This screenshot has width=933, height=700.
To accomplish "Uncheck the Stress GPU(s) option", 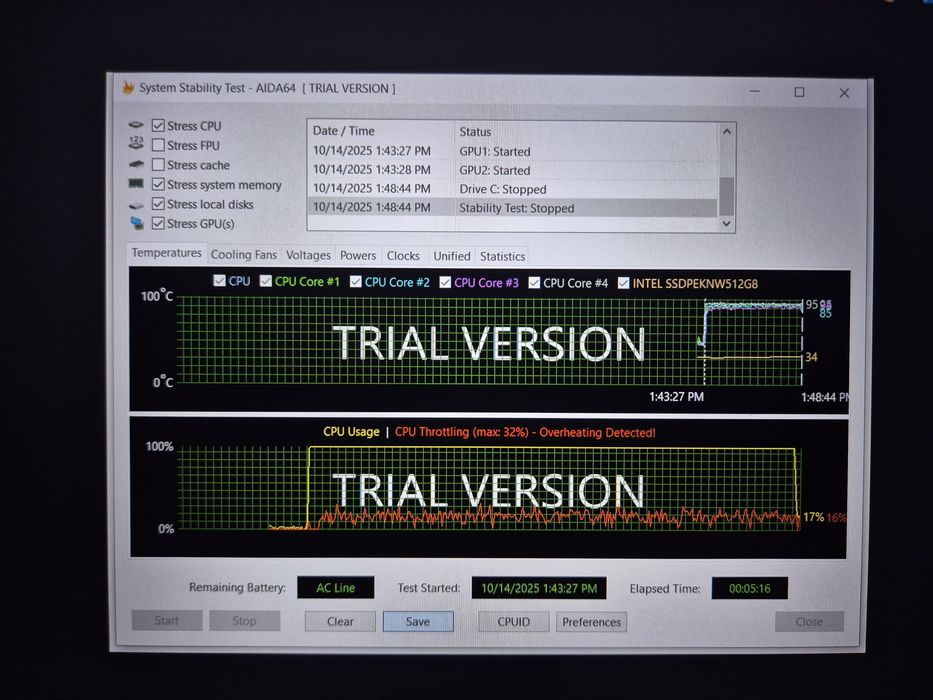I will click(x=158, y=223).
